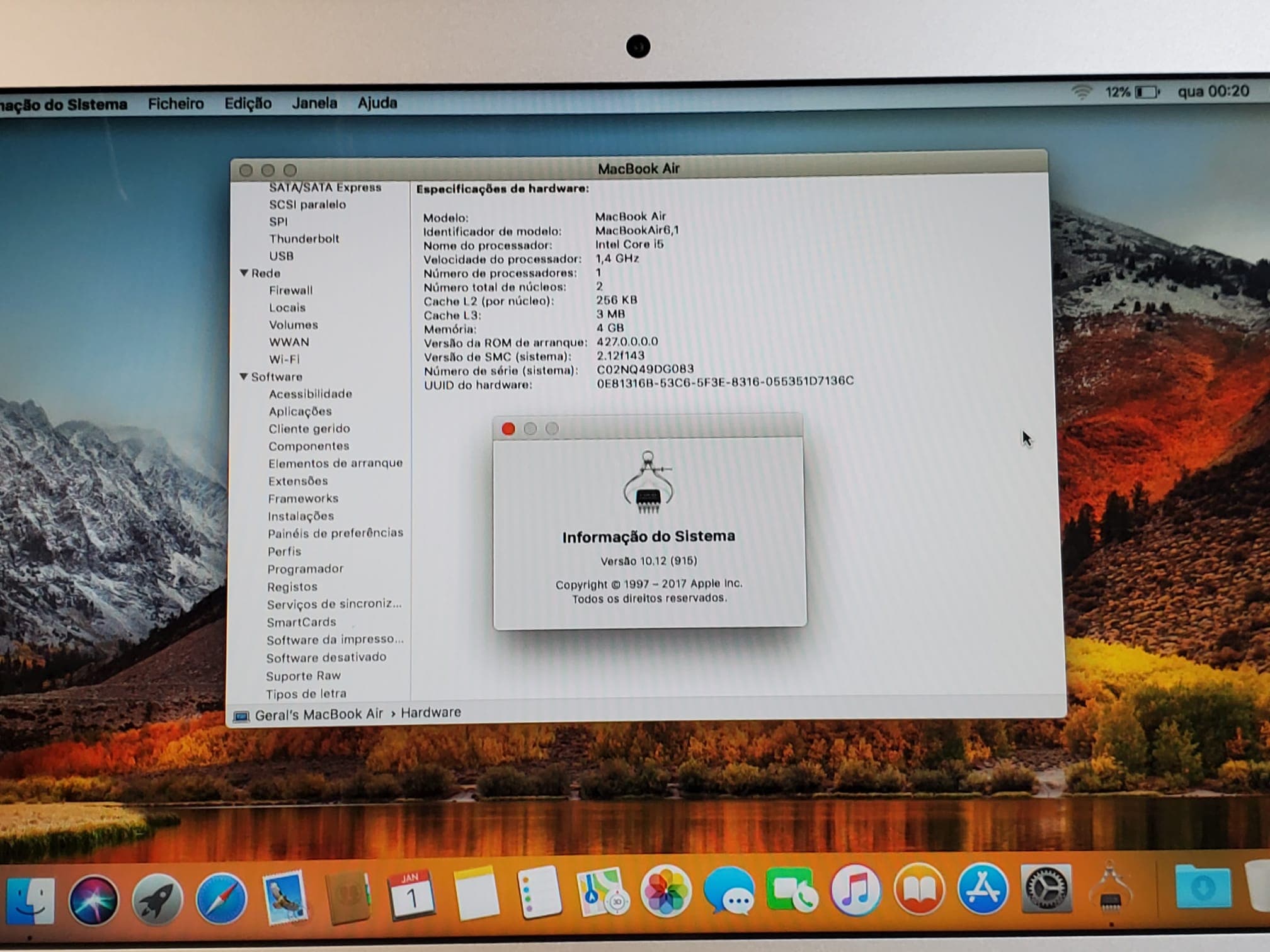Viewport: 1270px width, 952px height.
Task: Select Cliente gerido in sidebar
Action: point(309,429)
